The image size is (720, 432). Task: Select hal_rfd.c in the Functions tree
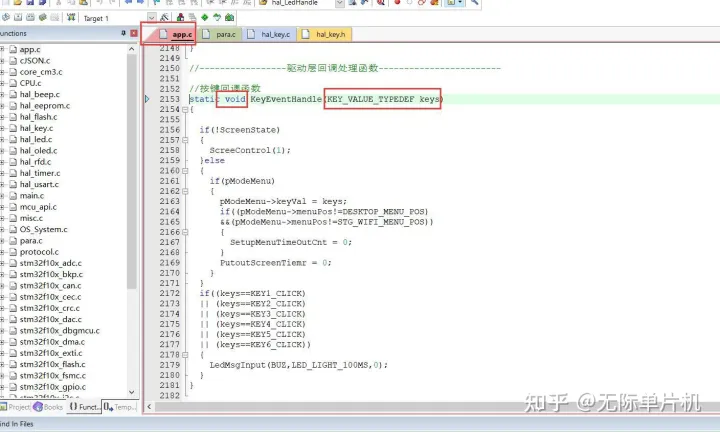(x=35, y=162)
